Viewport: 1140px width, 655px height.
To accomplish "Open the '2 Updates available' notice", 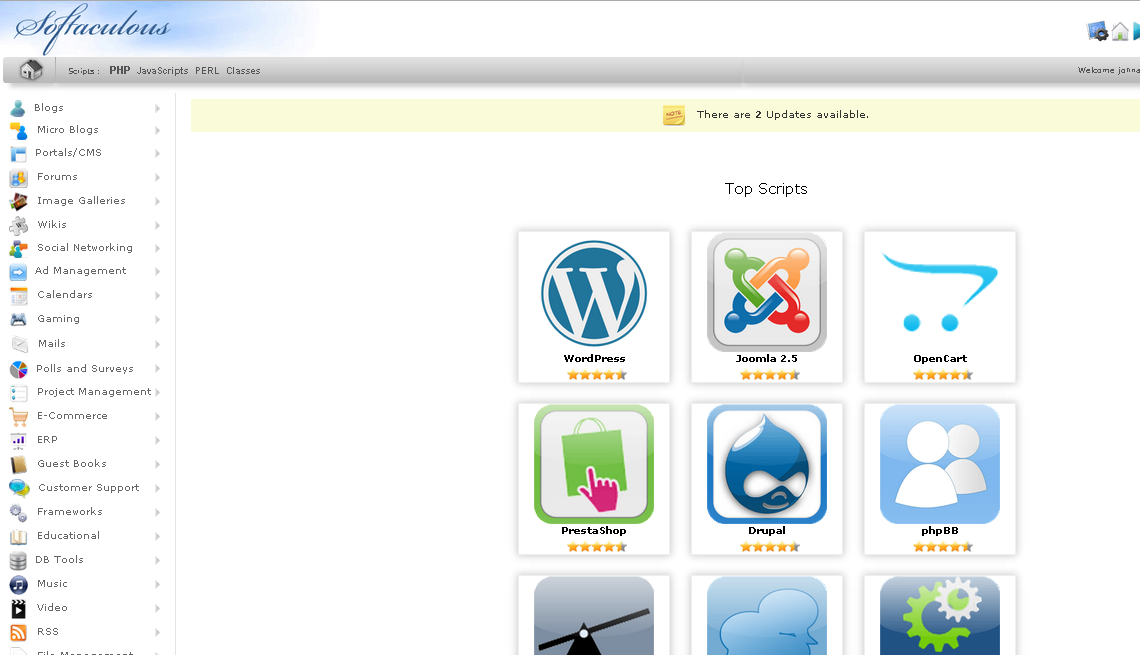I will click(782, 115).
